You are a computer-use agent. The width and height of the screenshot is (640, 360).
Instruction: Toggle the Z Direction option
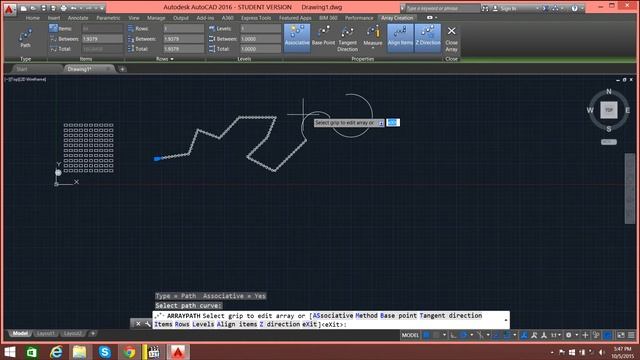[x=428, y=38]
